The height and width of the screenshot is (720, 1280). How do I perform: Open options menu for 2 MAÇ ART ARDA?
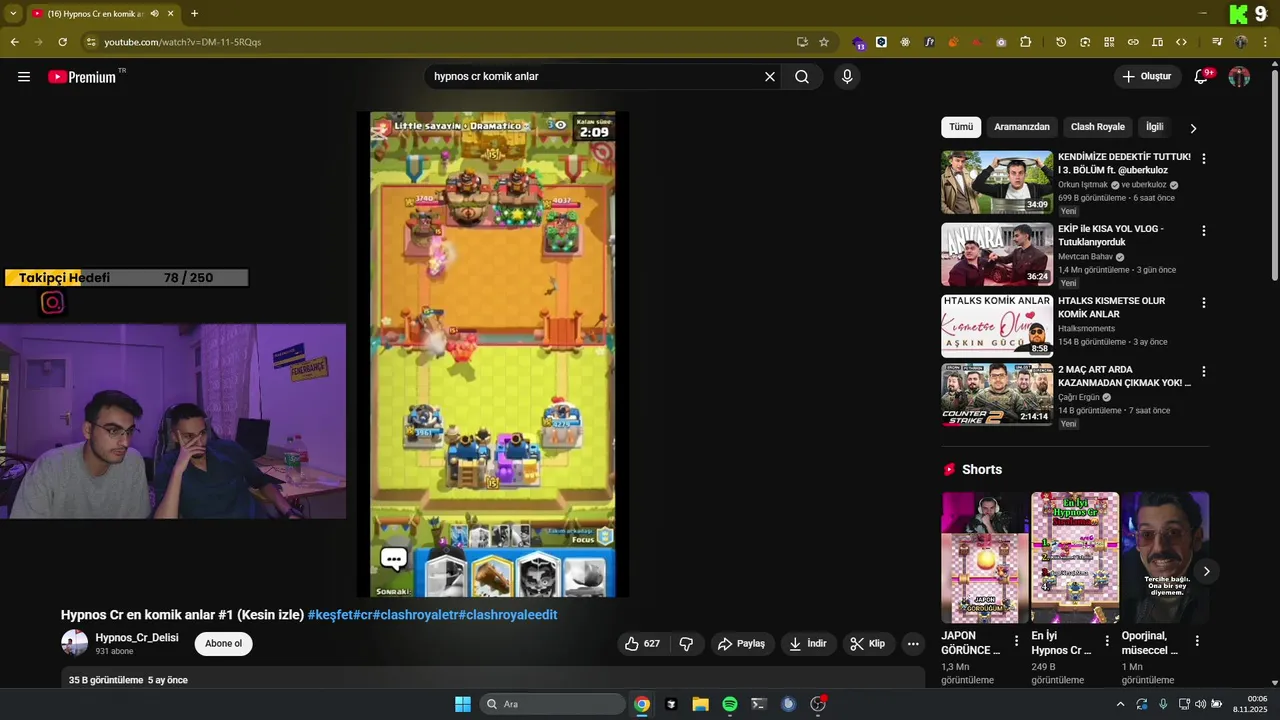click(1204, 372)
